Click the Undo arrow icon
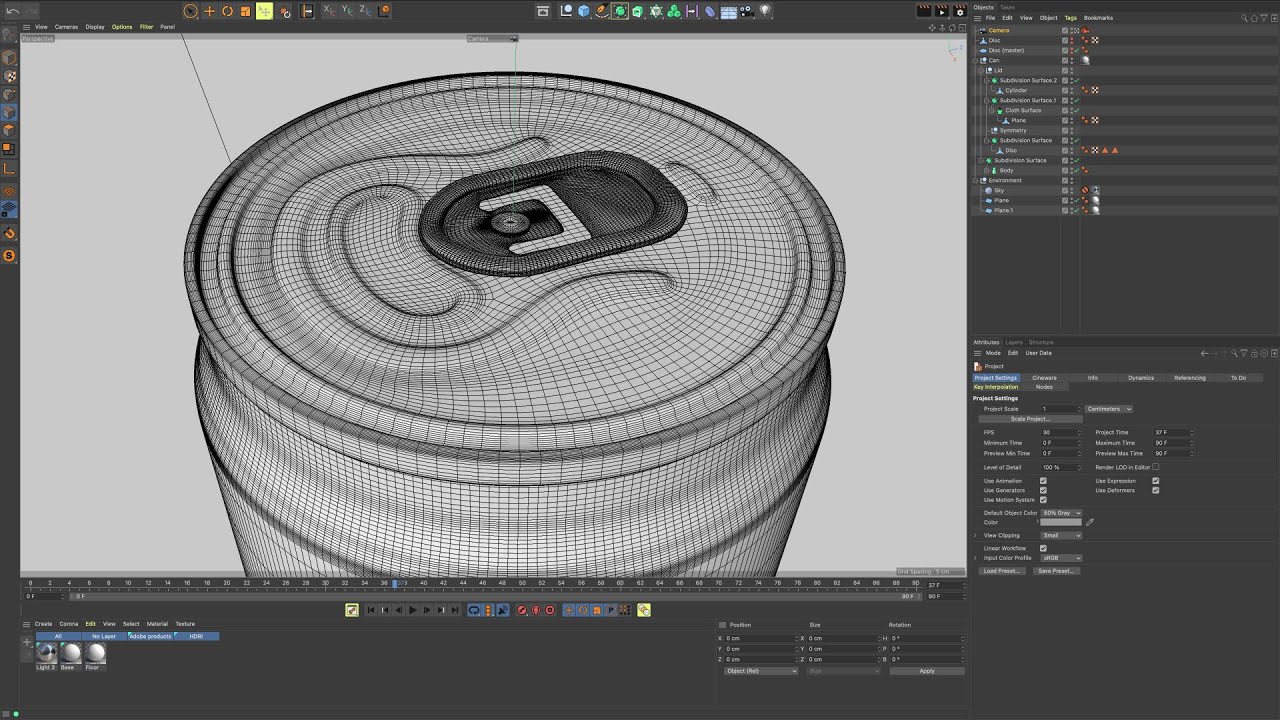 click(x=13, y=11)
